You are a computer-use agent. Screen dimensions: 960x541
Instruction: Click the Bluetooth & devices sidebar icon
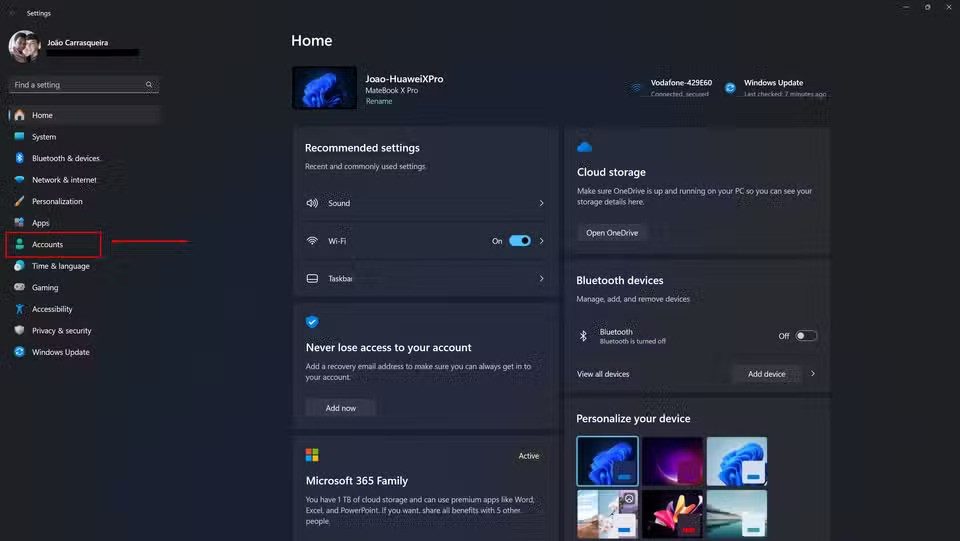coord(19,158)
